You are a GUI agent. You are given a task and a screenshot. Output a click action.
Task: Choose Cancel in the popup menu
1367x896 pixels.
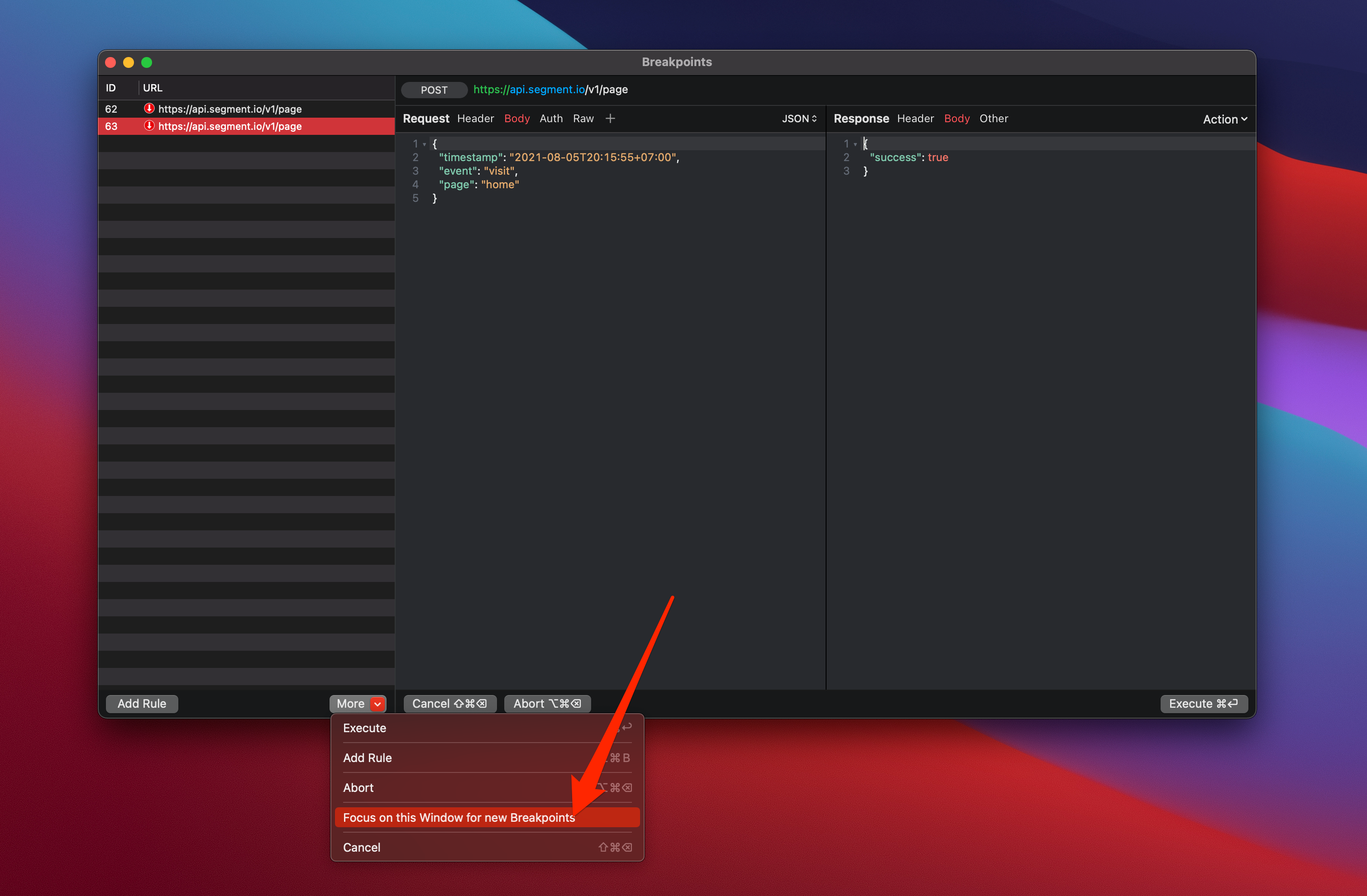pyautogui.click(x=362, y=847)
